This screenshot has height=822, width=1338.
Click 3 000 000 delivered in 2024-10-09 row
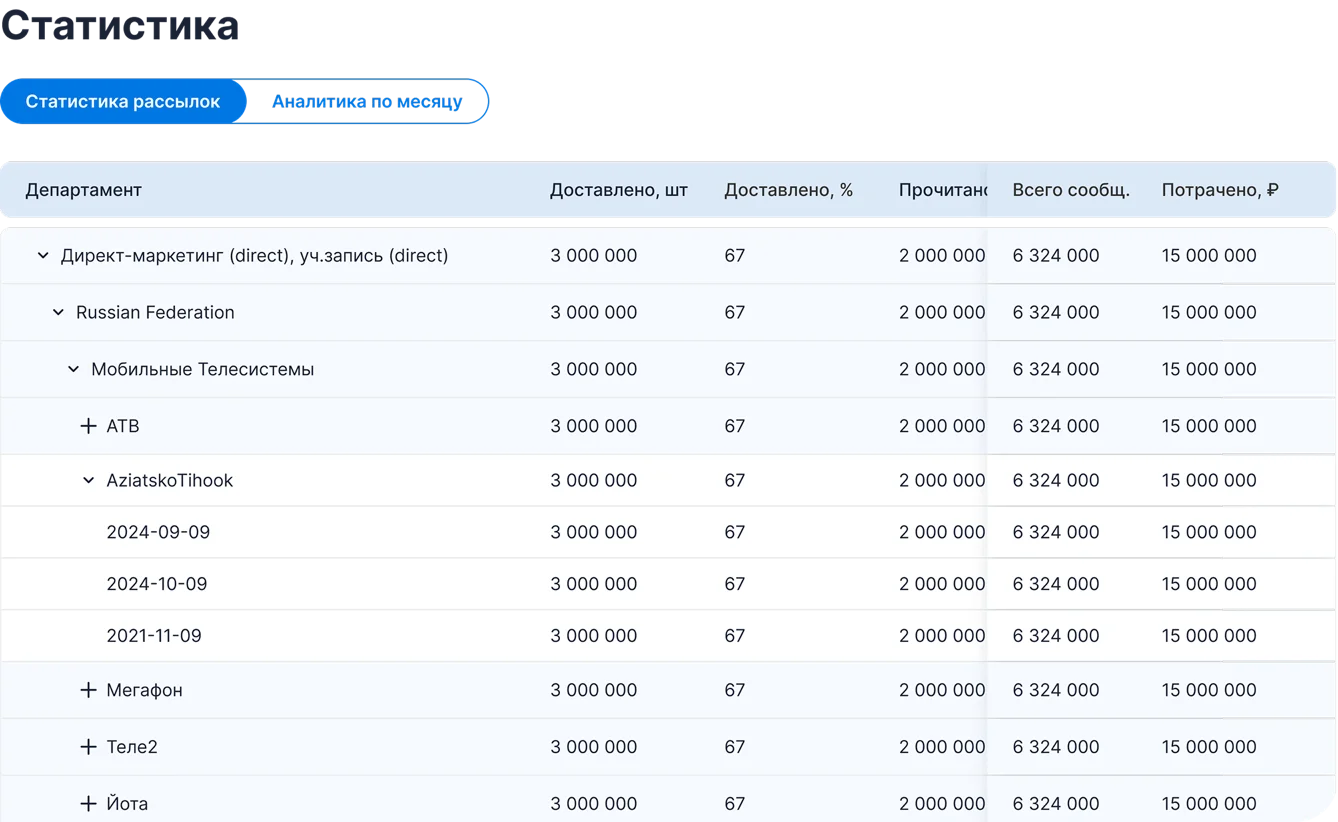[x=594, y=585]
